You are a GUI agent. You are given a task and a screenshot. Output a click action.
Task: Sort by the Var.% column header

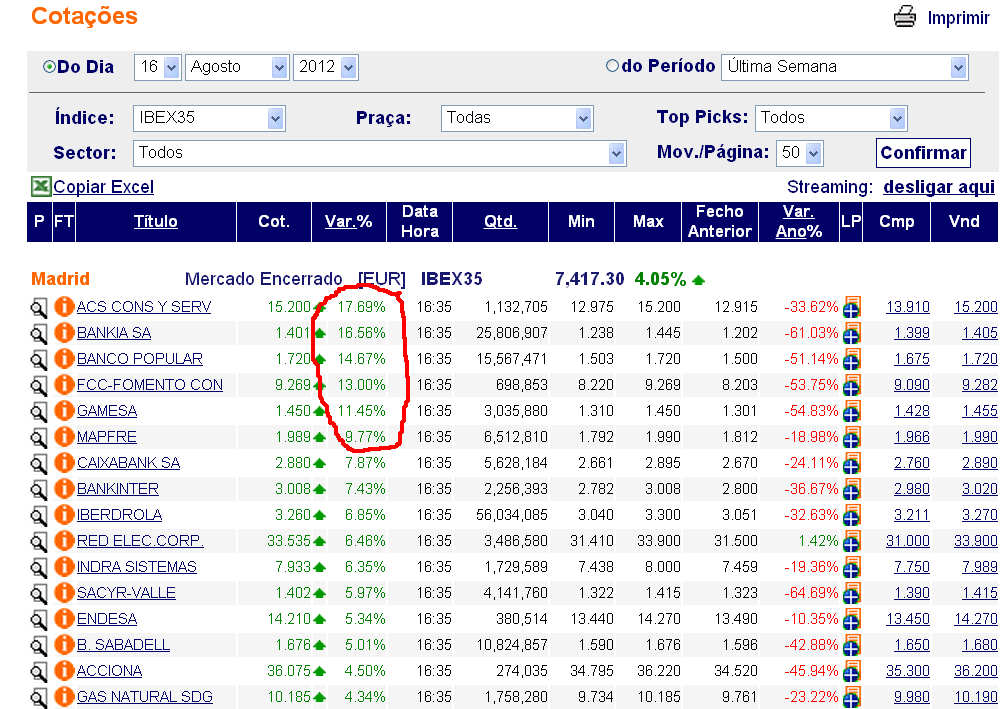coord(348,222)
